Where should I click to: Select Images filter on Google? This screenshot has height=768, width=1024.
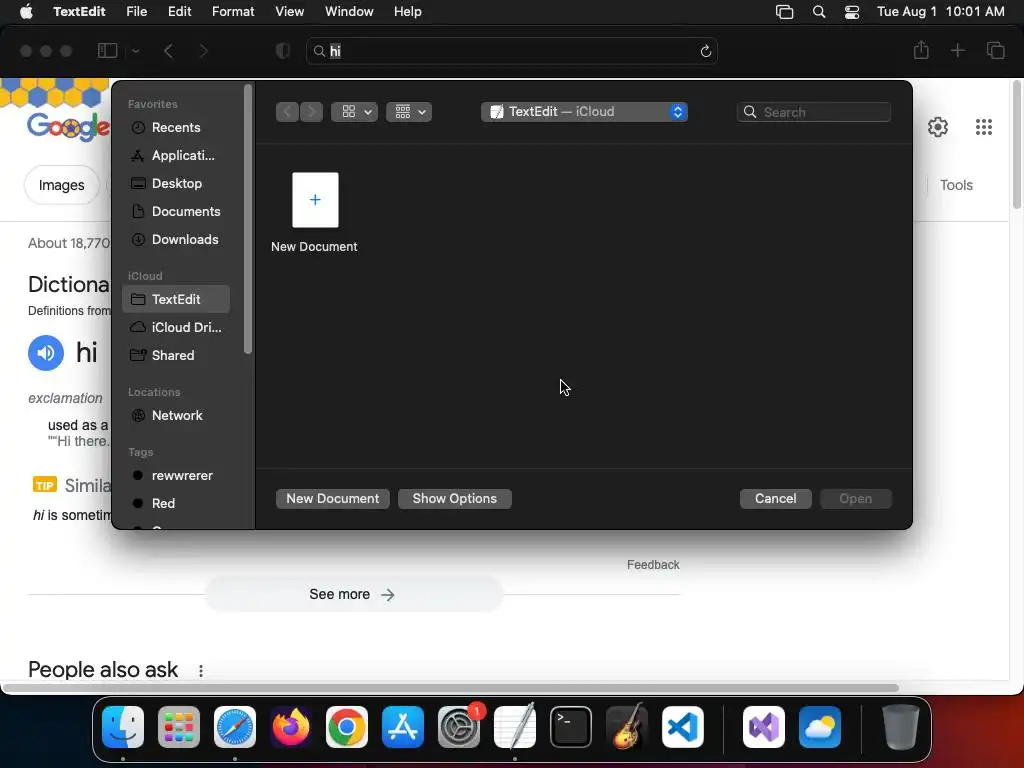(x=61, y=185)
